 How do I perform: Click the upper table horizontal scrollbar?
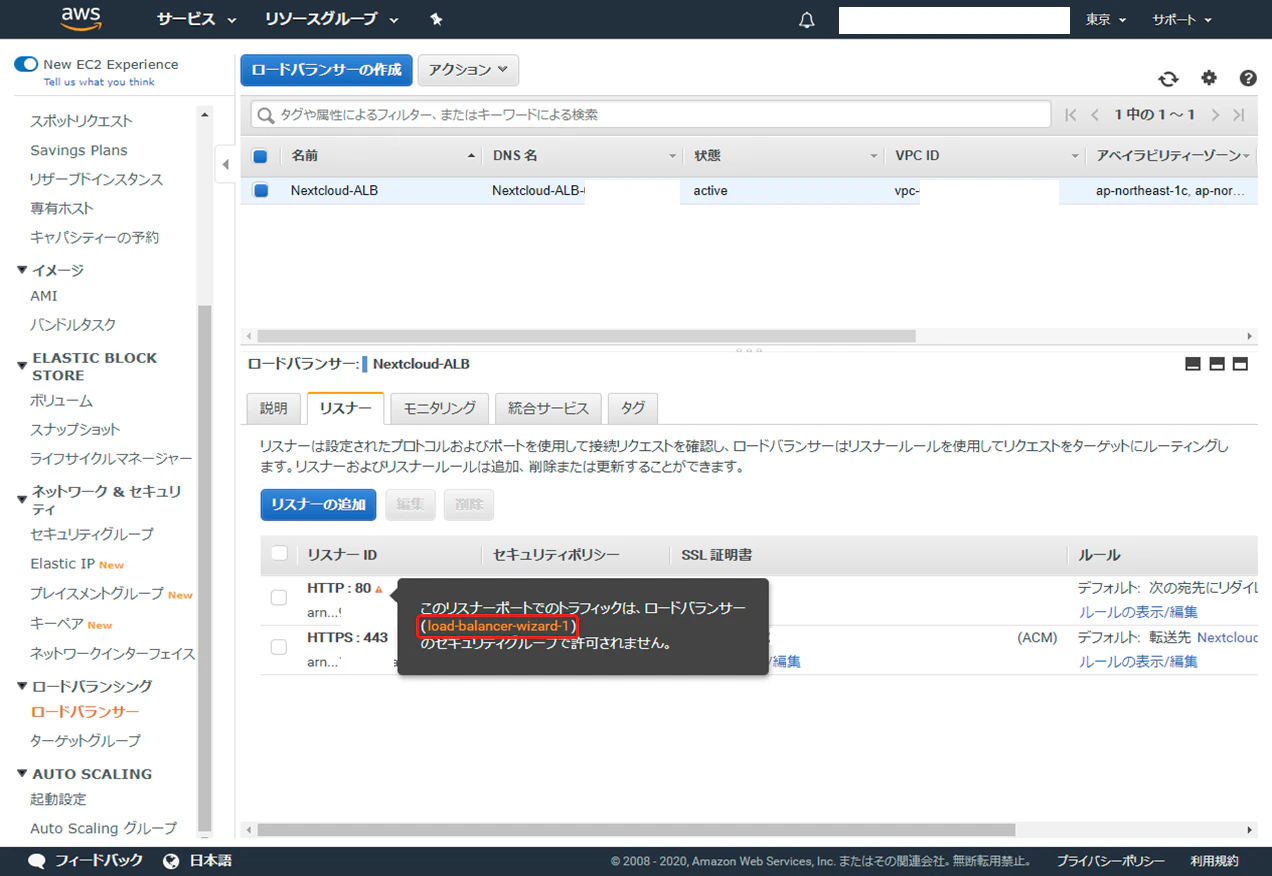tap(586, 336)
